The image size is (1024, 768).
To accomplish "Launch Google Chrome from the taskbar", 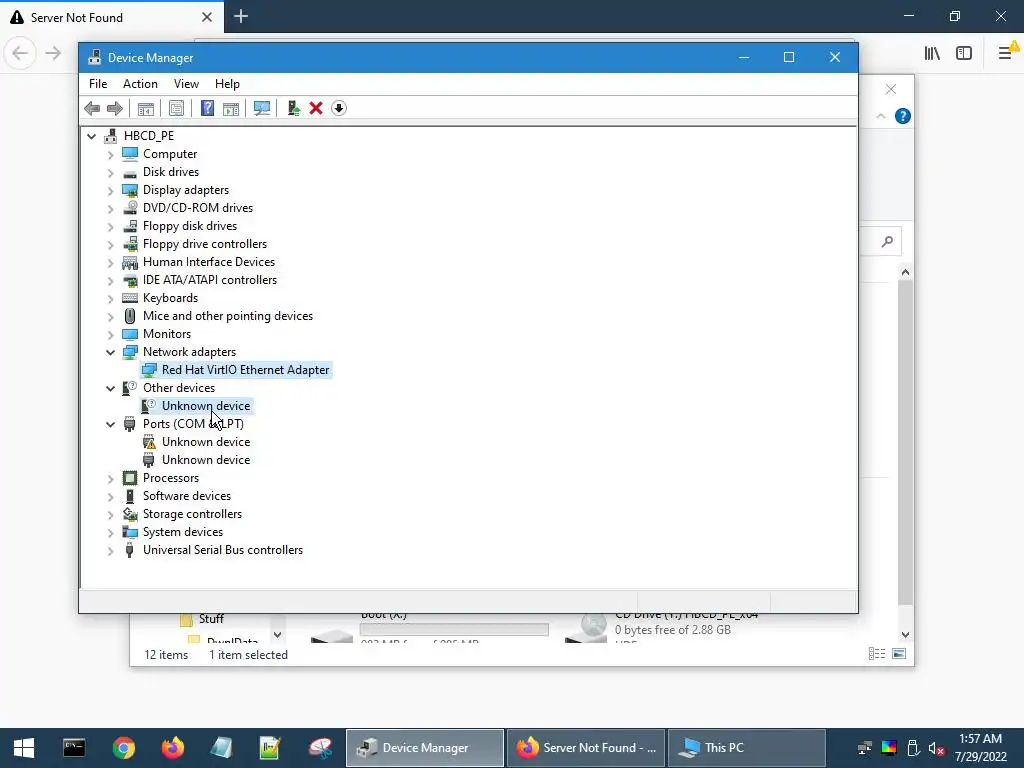I will pyautogui.click(x=123, y=748).
